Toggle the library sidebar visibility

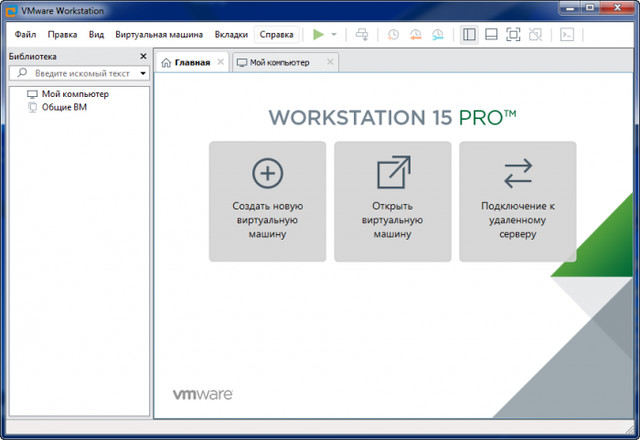click(x=469, y=34)
